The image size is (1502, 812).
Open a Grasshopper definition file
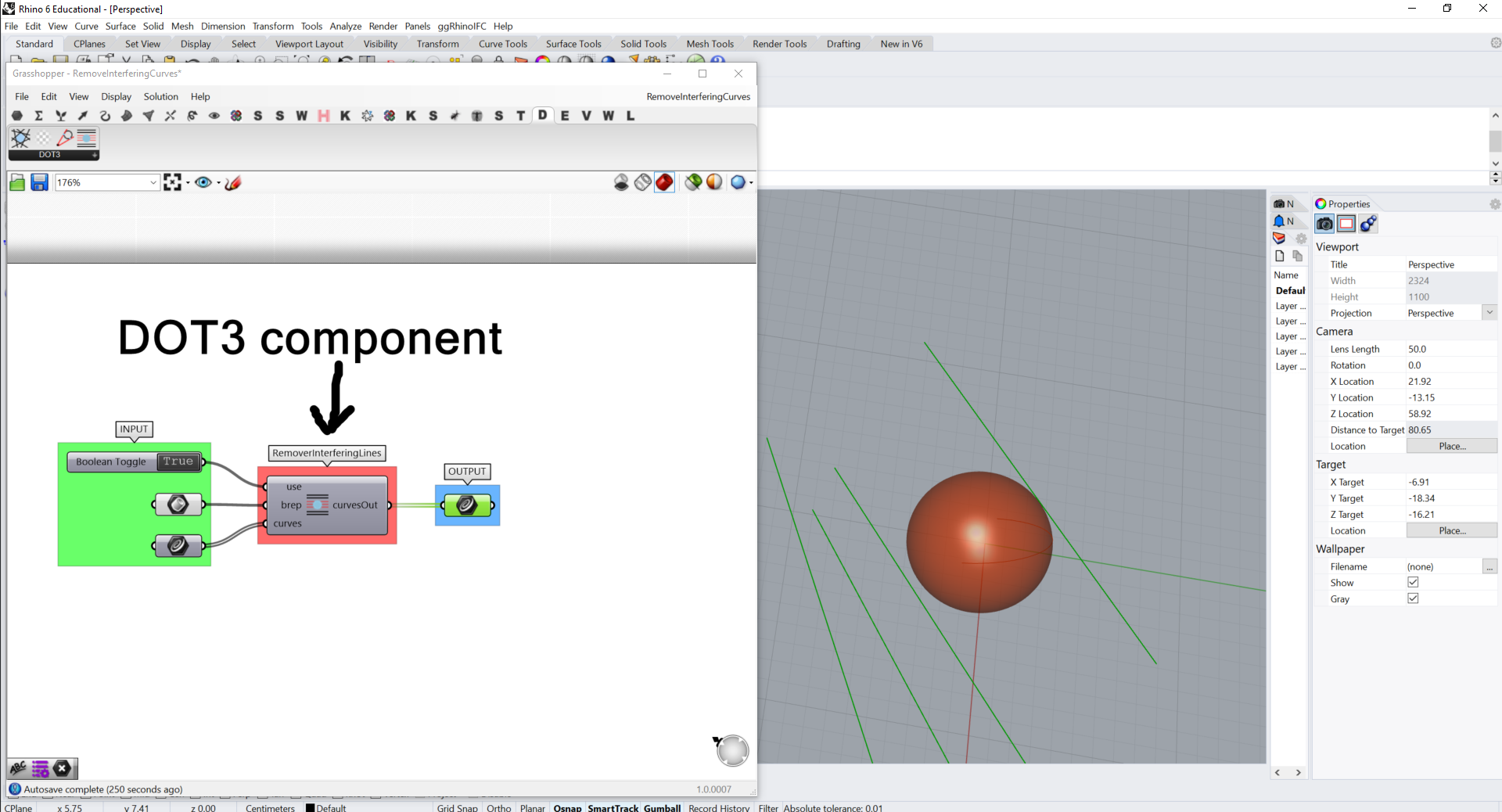coord(16,182)
